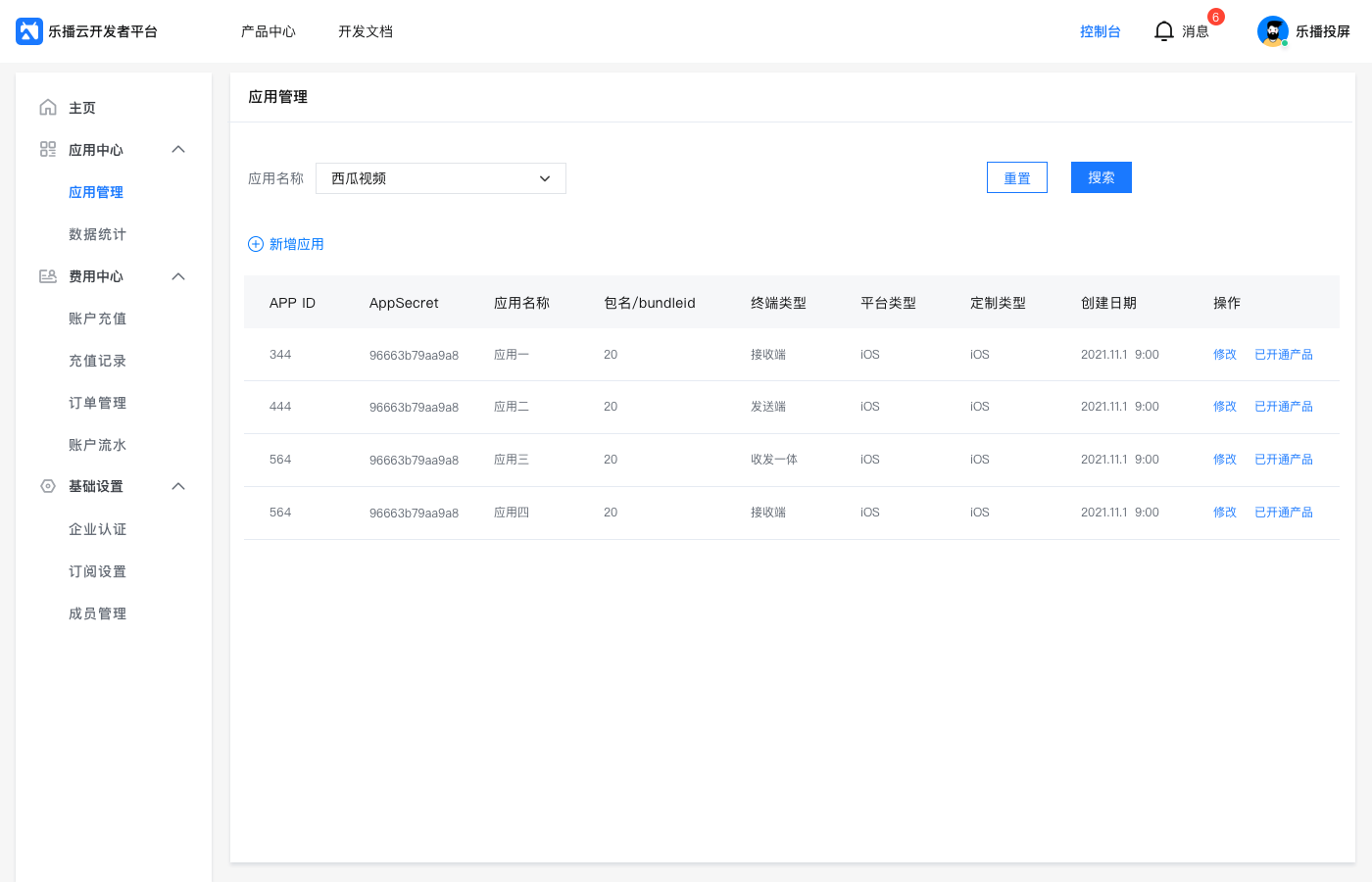Click the user avatar for 乐播投屏
The width and height of the screenshot is (1372, 882).
click(1272, 31)
